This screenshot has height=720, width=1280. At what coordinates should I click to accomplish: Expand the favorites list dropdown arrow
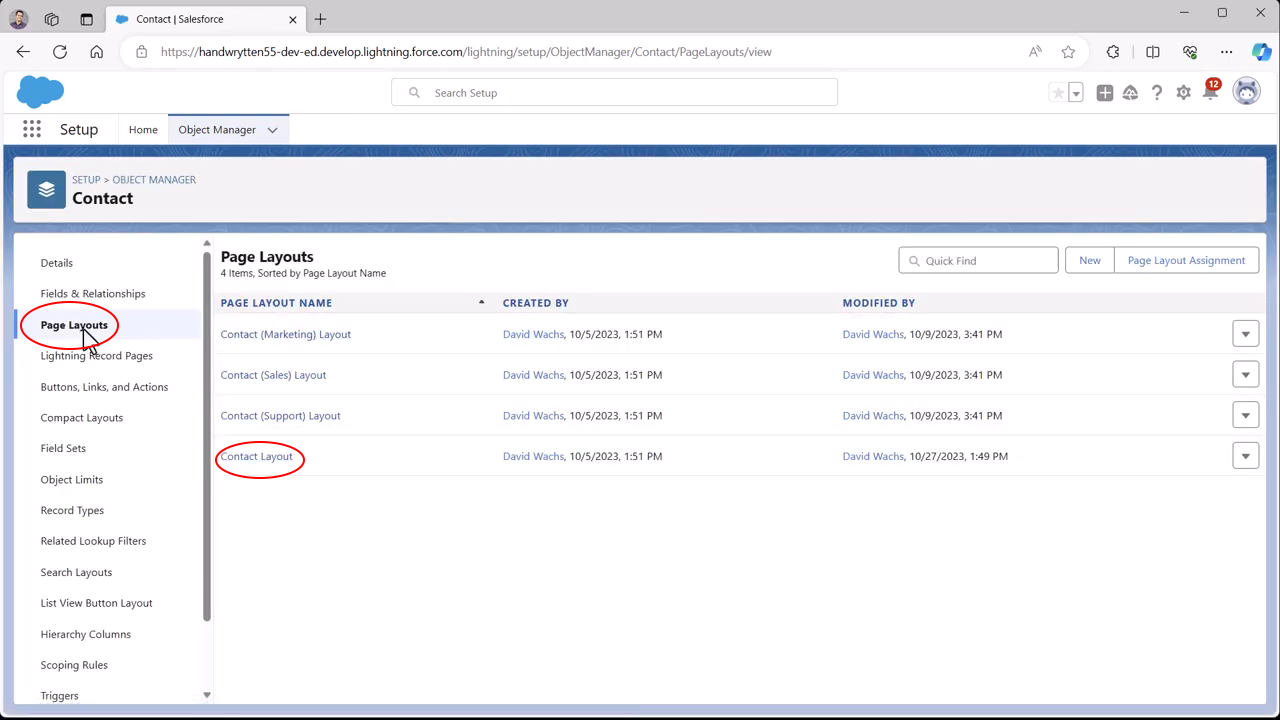tap(1076, 93)
